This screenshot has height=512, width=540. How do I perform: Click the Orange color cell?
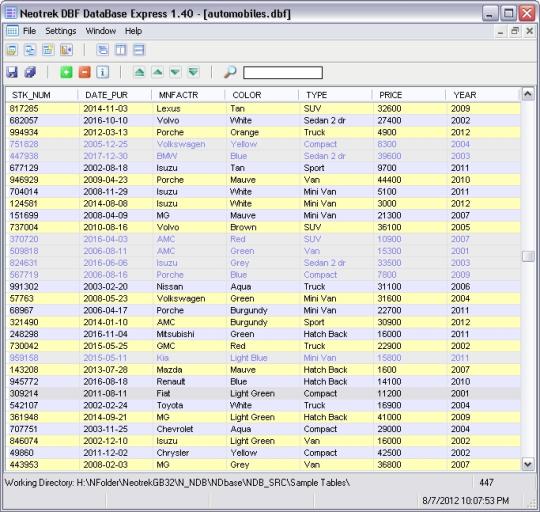(x=244, y=133)
